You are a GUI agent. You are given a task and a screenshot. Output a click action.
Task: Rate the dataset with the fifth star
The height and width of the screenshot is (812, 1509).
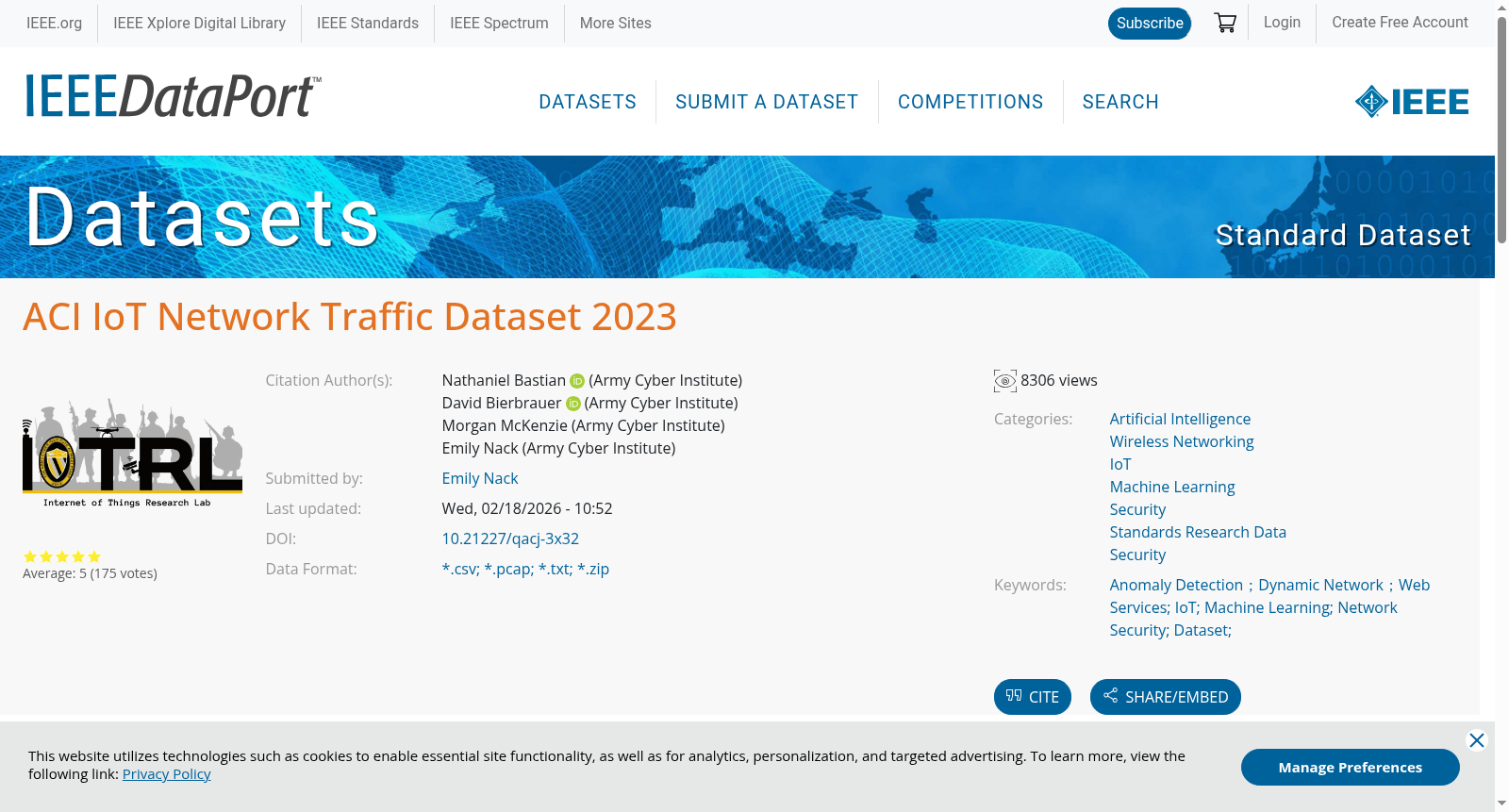(94, 556)
